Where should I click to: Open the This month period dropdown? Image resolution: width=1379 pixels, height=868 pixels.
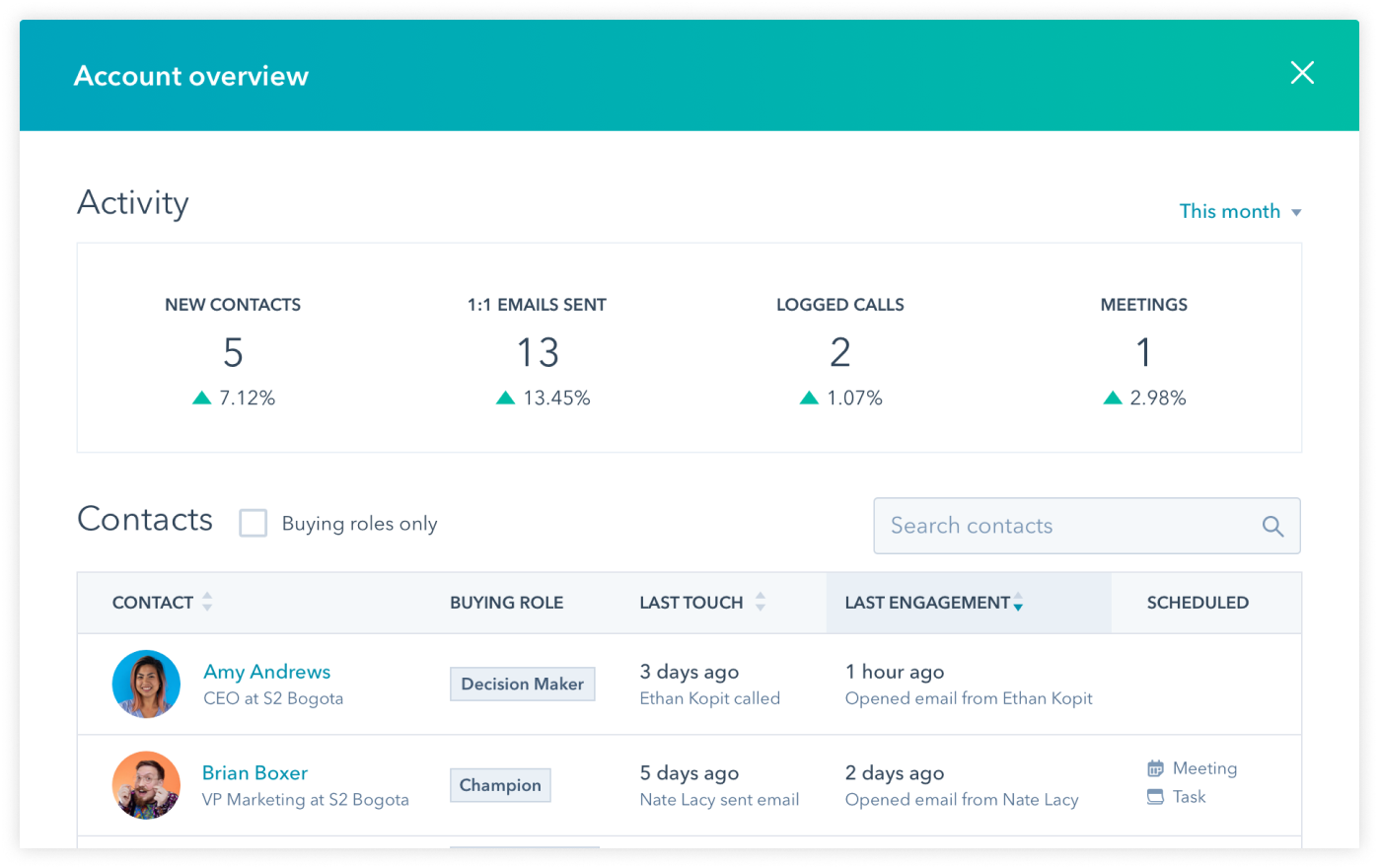1239,211
